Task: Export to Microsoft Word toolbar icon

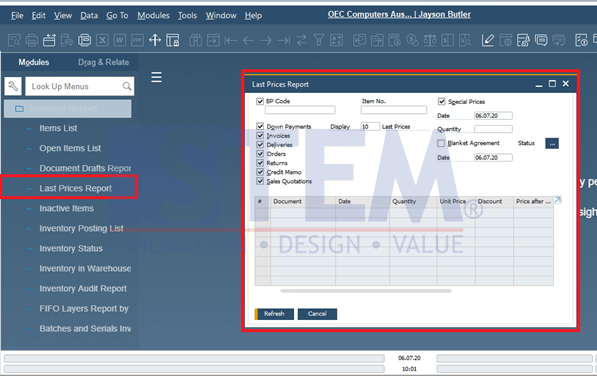Action: (x=120, y=40)
